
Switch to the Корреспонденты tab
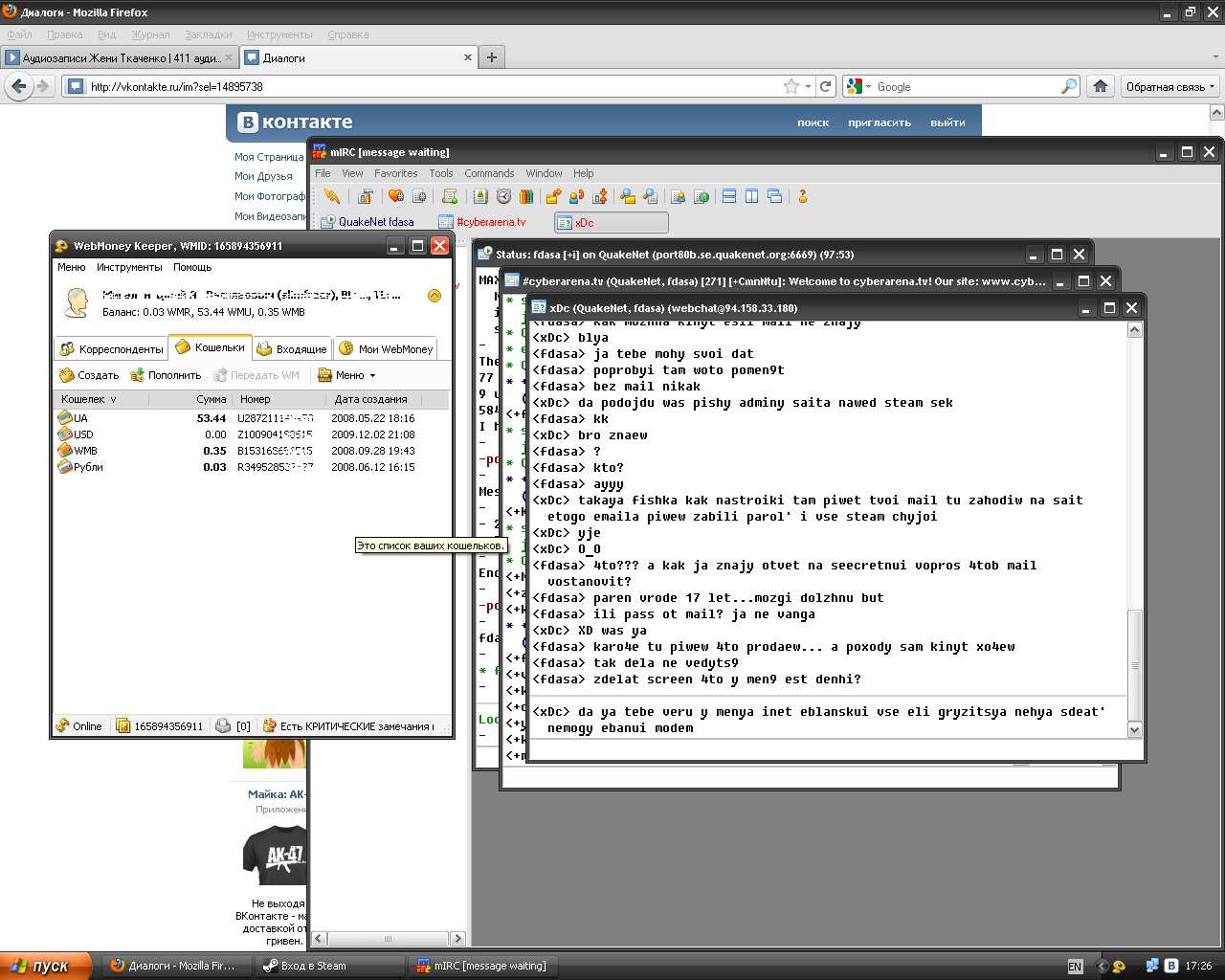point(112,349)
